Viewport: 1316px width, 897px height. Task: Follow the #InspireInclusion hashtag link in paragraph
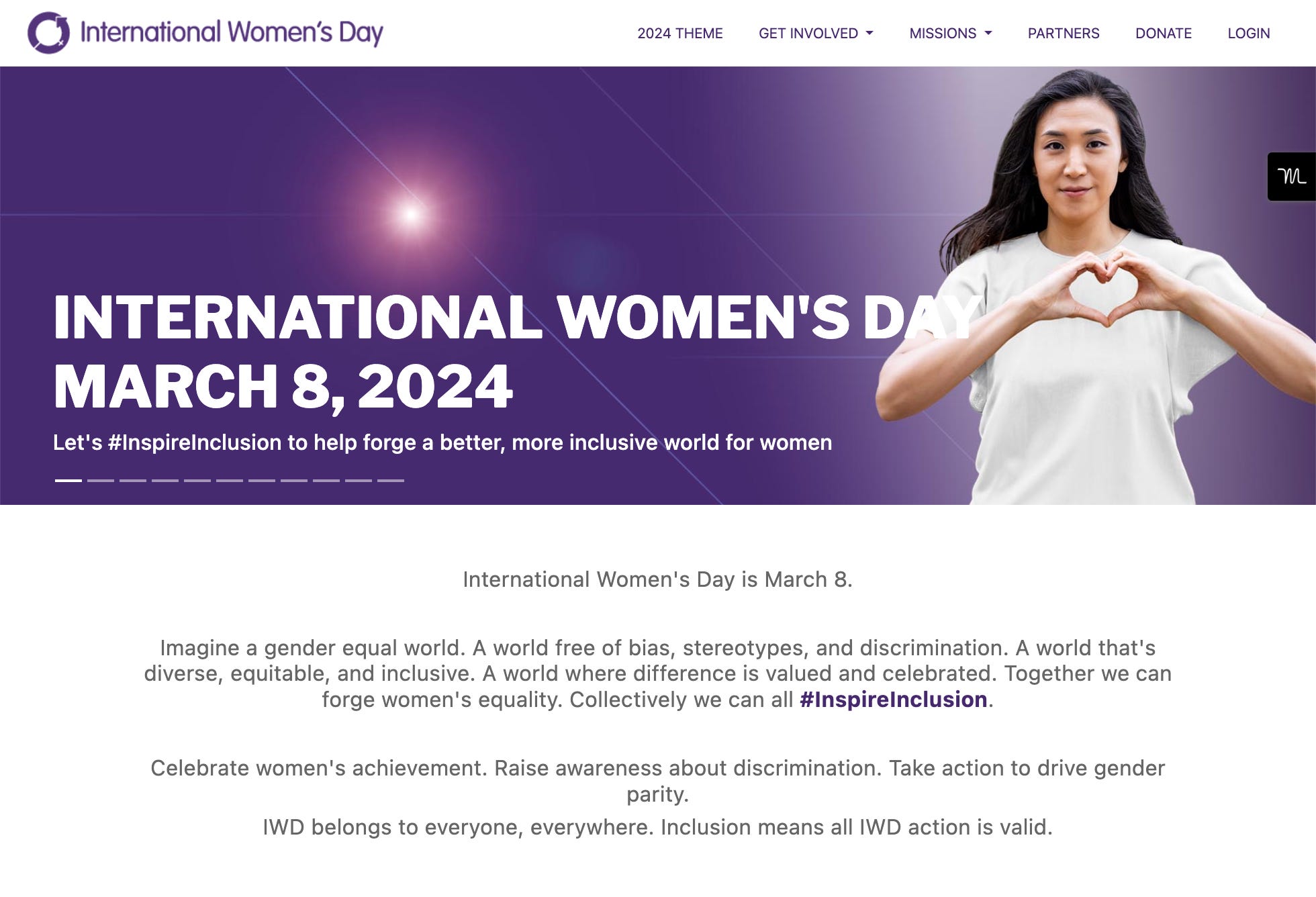click(893, 700)
